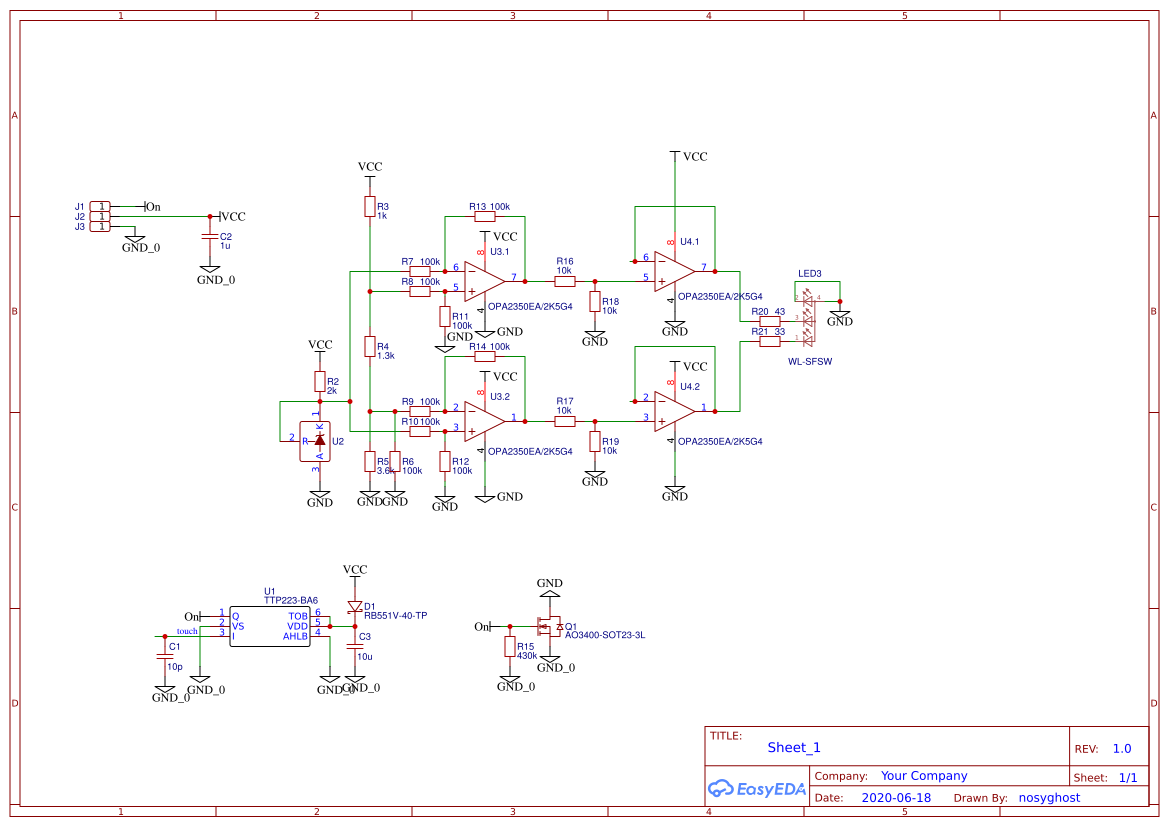Click the J1 connector header

click(98, 206)
